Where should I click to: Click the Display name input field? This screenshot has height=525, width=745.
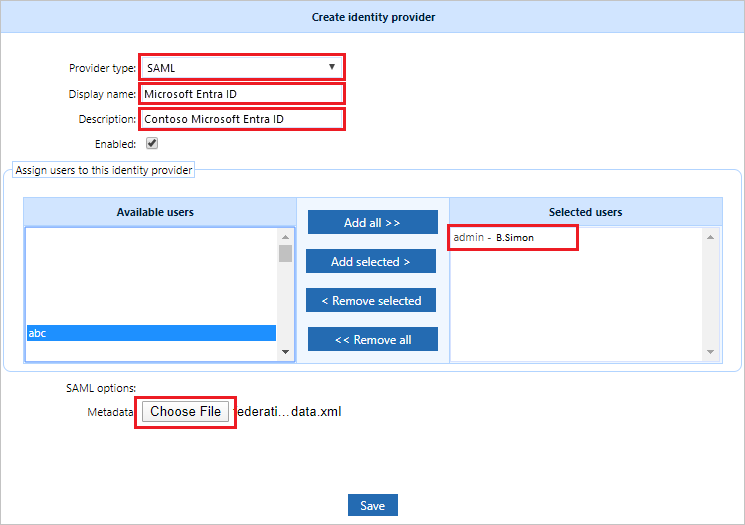coord(242,94)
